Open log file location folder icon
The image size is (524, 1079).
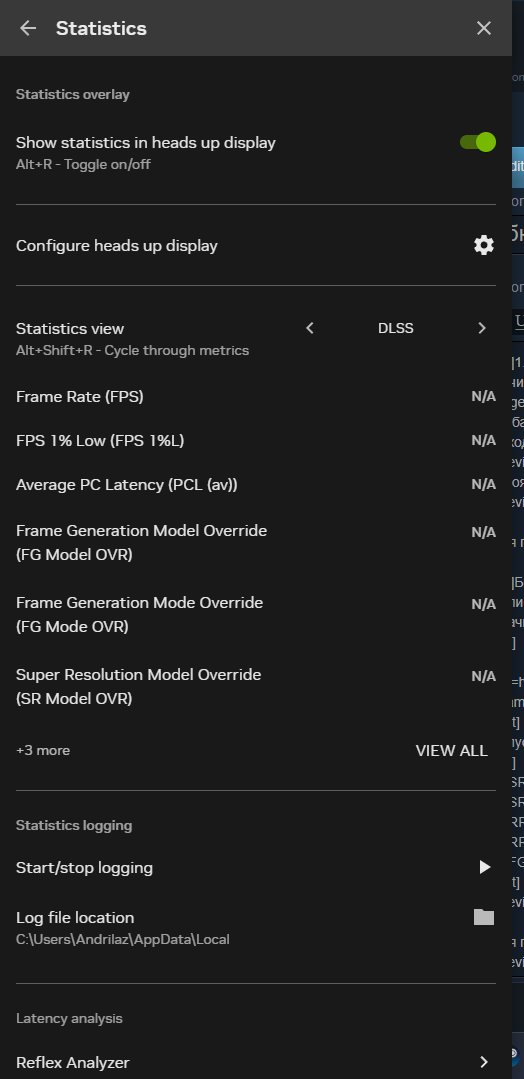coord(484,917)
